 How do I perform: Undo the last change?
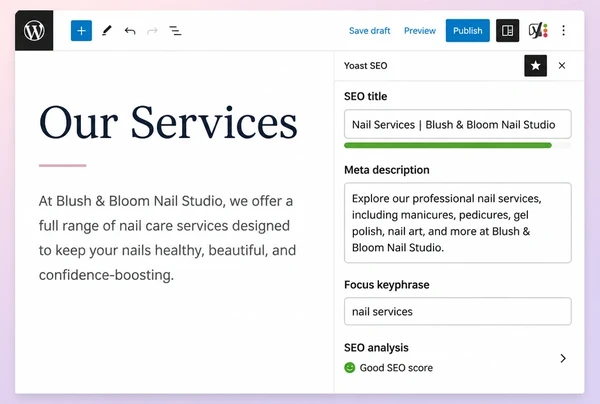click(x=130, y=31)
